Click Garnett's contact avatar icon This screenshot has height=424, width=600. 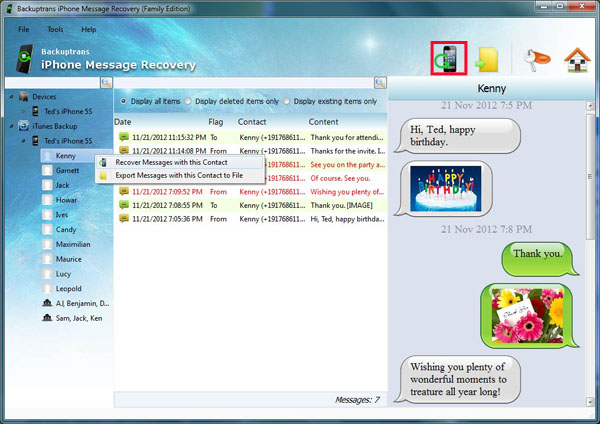coord(47,170)
